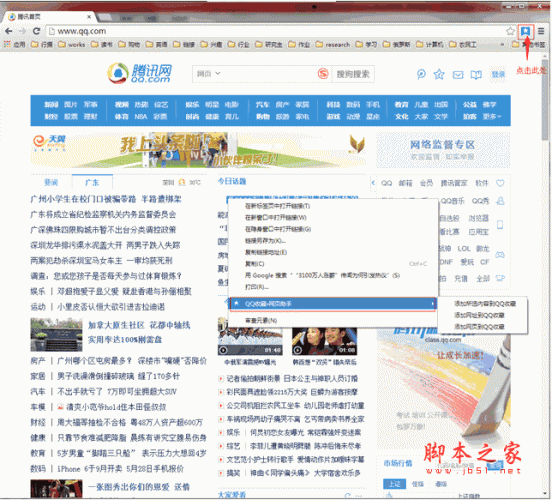Viewport: 552px width, 500px height.
Task: Open the garden photo thumbnail beside 加拿大原生社区
Action: pyautogui.click(x=56, y=335)
